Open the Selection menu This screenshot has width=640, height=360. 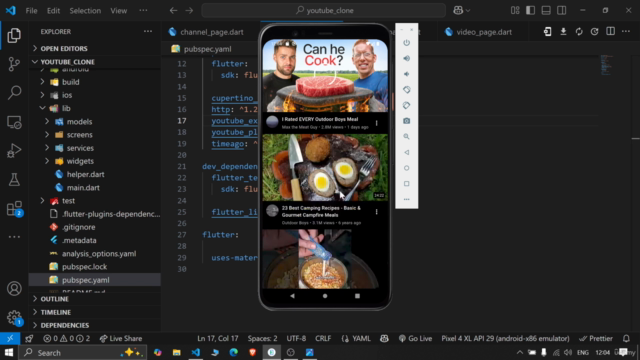pyautogui.click(x=85, y=11)
